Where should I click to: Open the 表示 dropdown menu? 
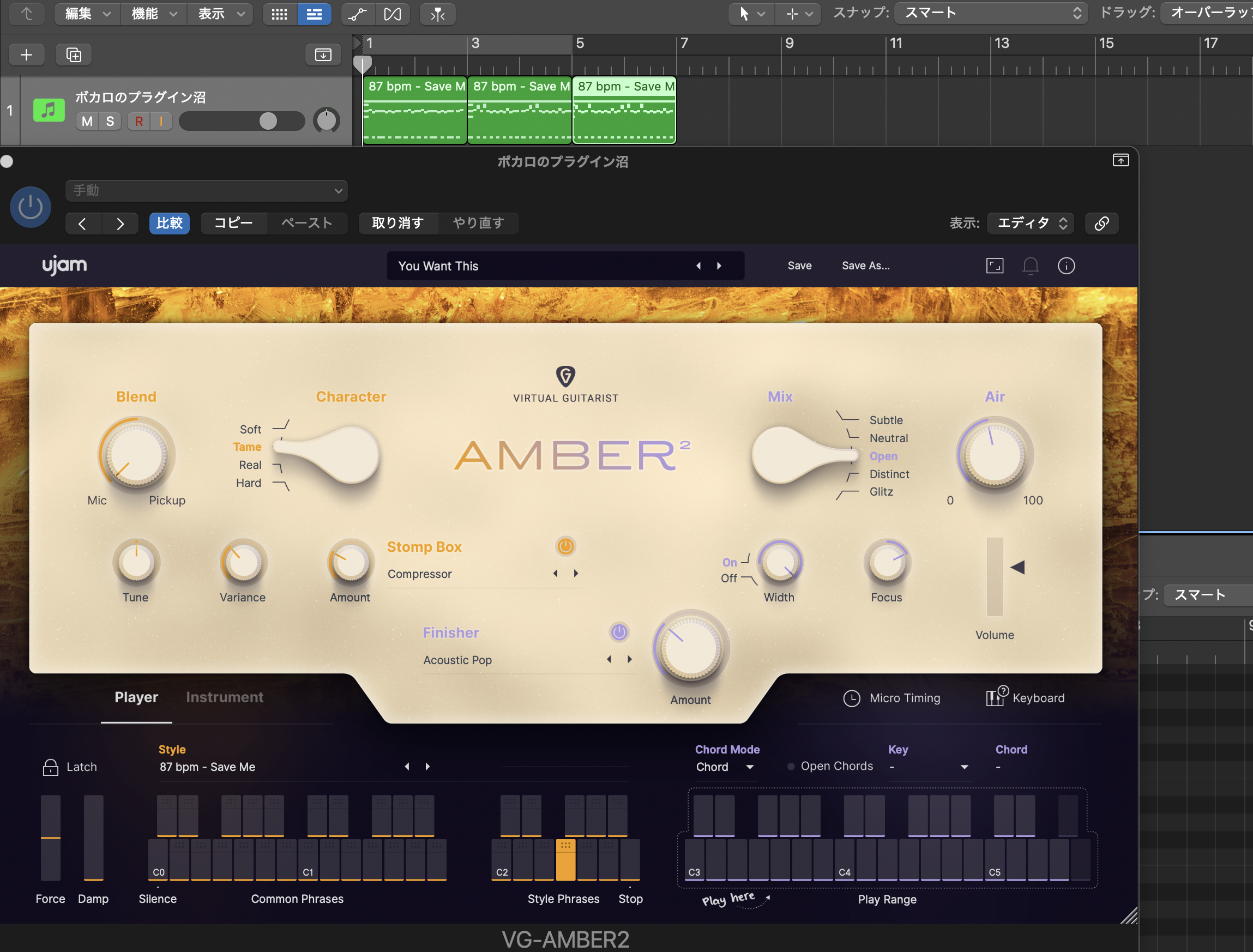point(221,14)
